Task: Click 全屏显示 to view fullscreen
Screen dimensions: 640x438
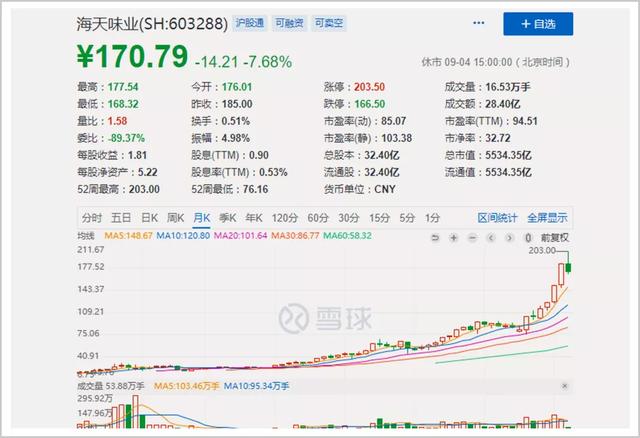Action: click(547, 217)
